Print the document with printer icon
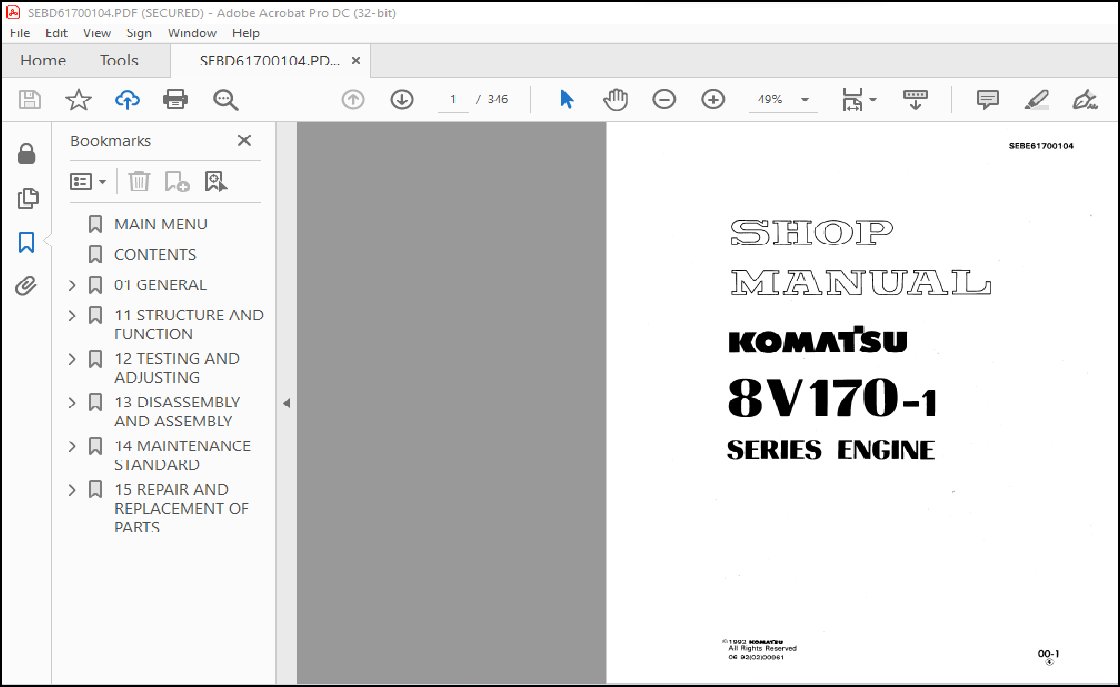 (x=175, y=99)
